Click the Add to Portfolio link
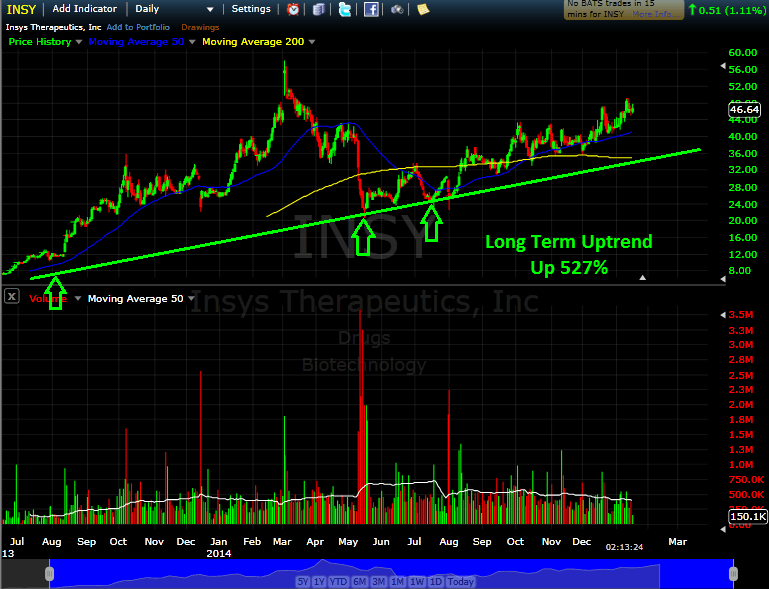 pos(138,27)
